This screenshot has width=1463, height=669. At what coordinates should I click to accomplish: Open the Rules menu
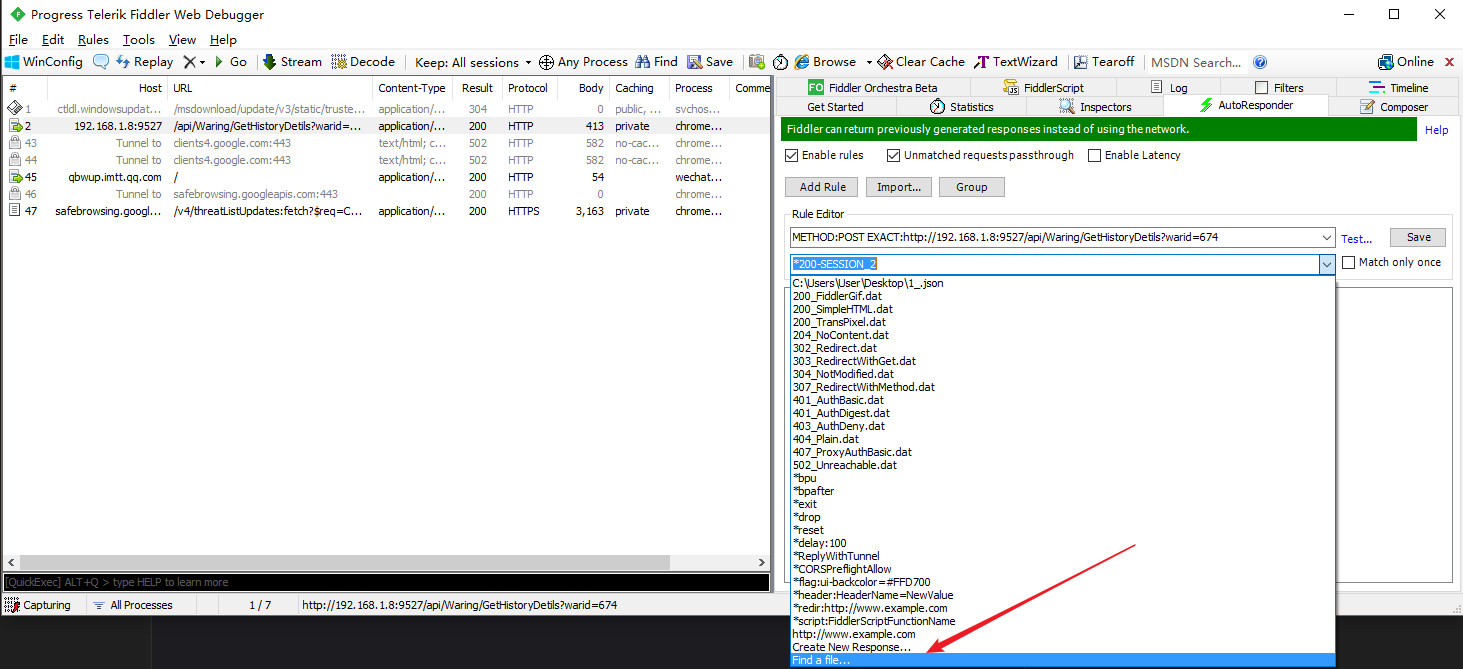tap(93, 40)
